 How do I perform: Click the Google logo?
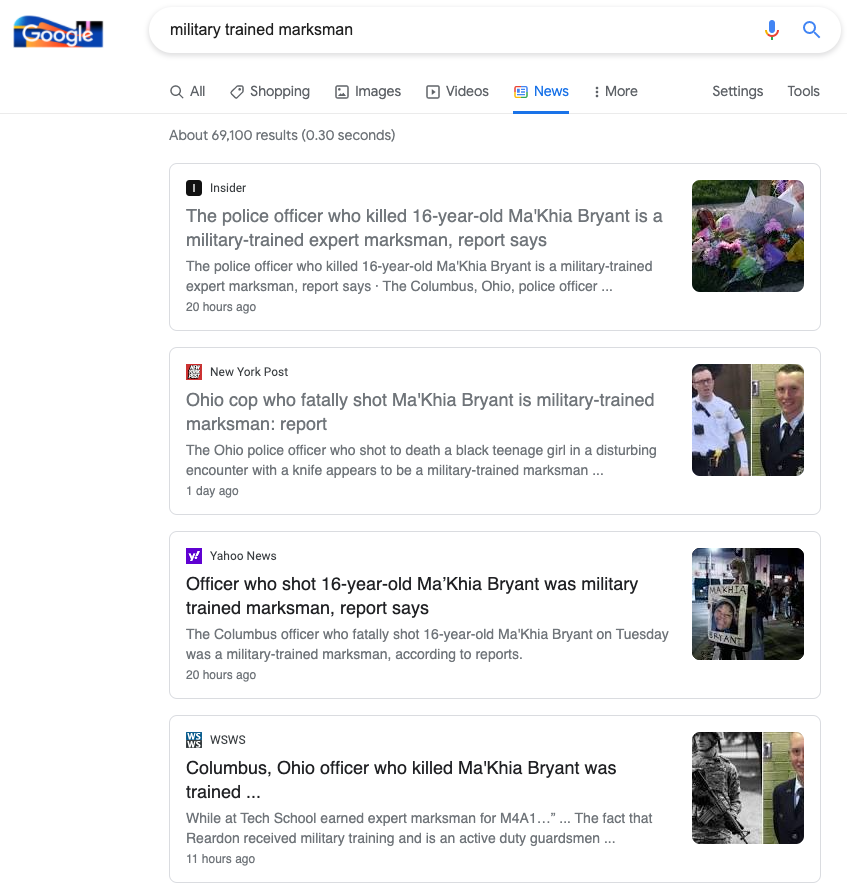[58, 32]
